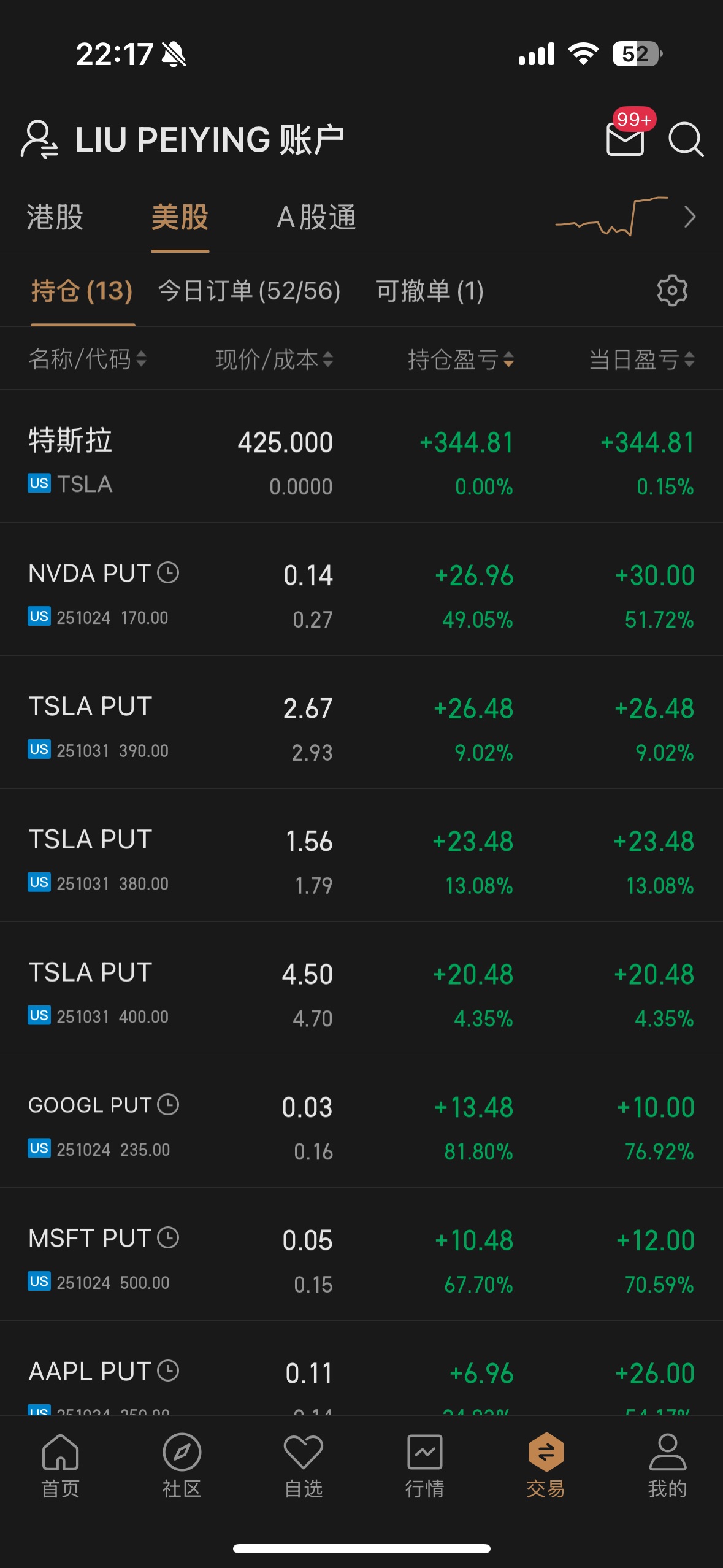This screenshot has height=1568, width=723.
Task: Tap the search magnifier icon
Action: coord(686,139)
